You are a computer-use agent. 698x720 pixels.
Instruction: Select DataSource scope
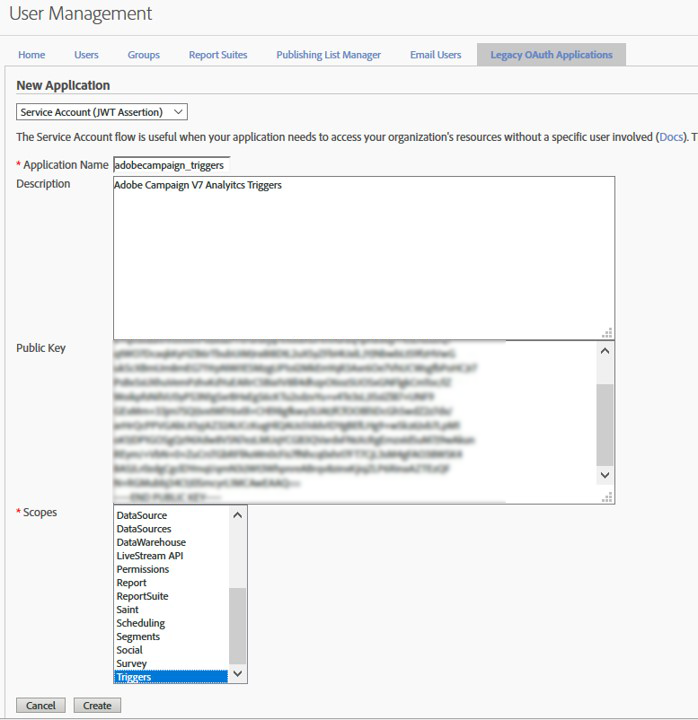pos(171,515)
